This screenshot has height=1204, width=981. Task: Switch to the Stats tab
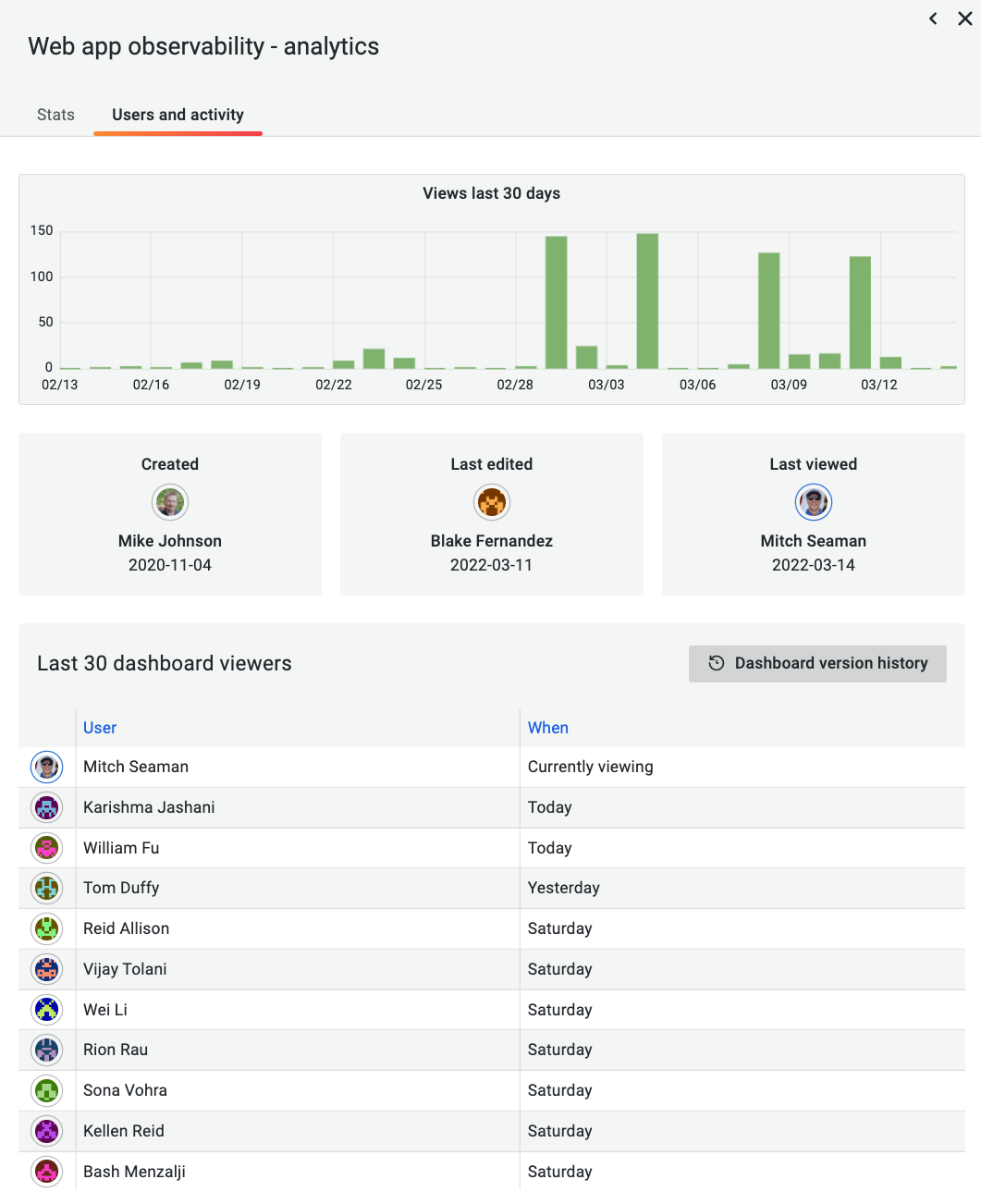pyautogui.click(x=55, y=115)
